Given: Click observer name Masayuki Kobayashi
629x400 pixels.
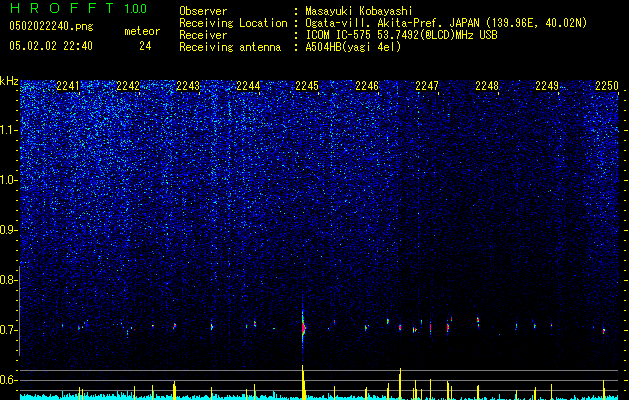Looking at the screenshot, I should point(359,11).
